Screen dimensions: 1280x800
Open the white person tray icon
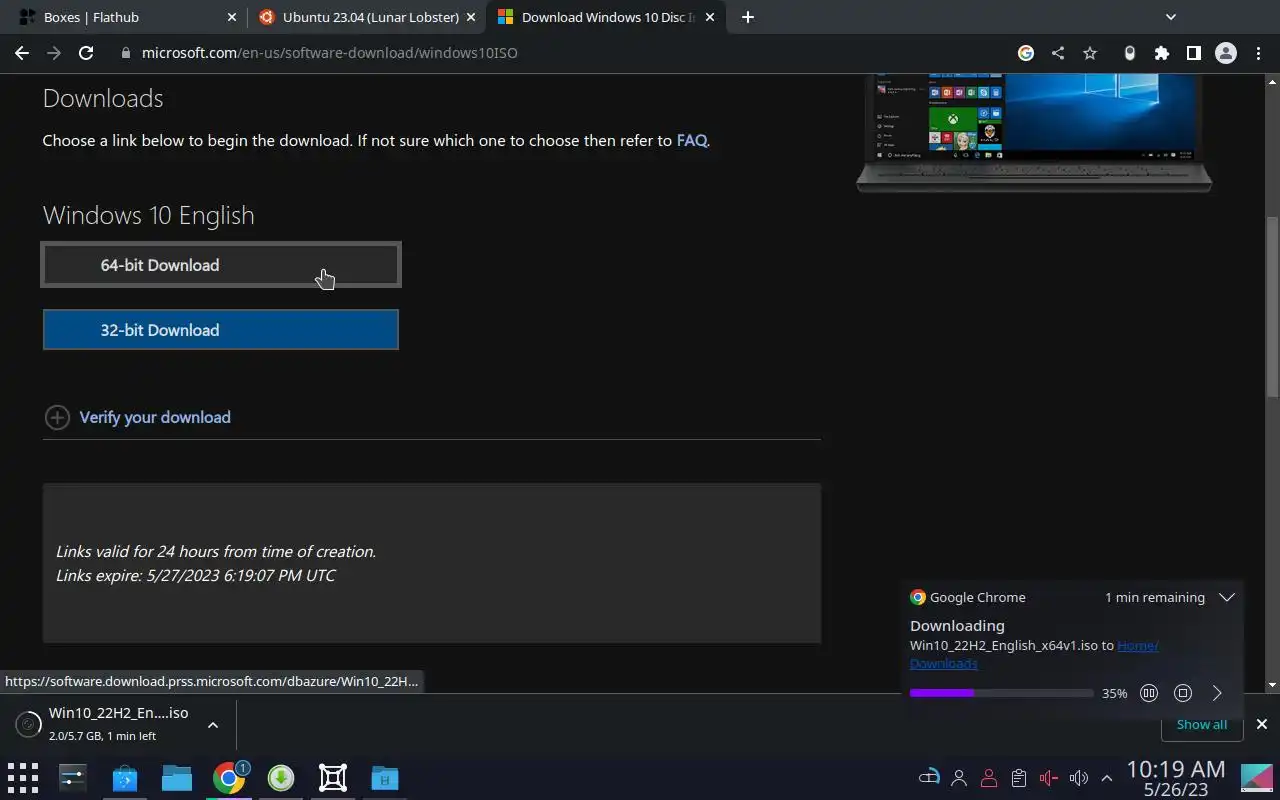[x=959, y=778]
